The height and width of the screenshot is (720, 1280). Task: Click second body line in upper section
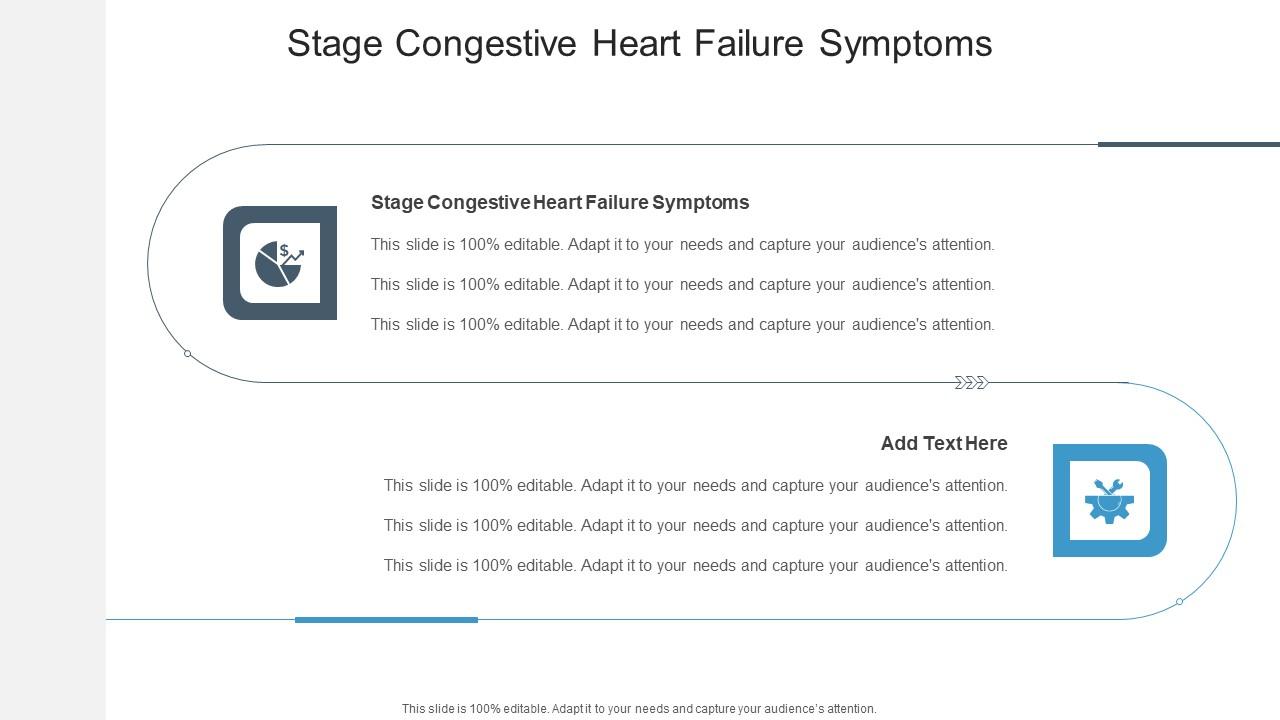tap(683, 285)
